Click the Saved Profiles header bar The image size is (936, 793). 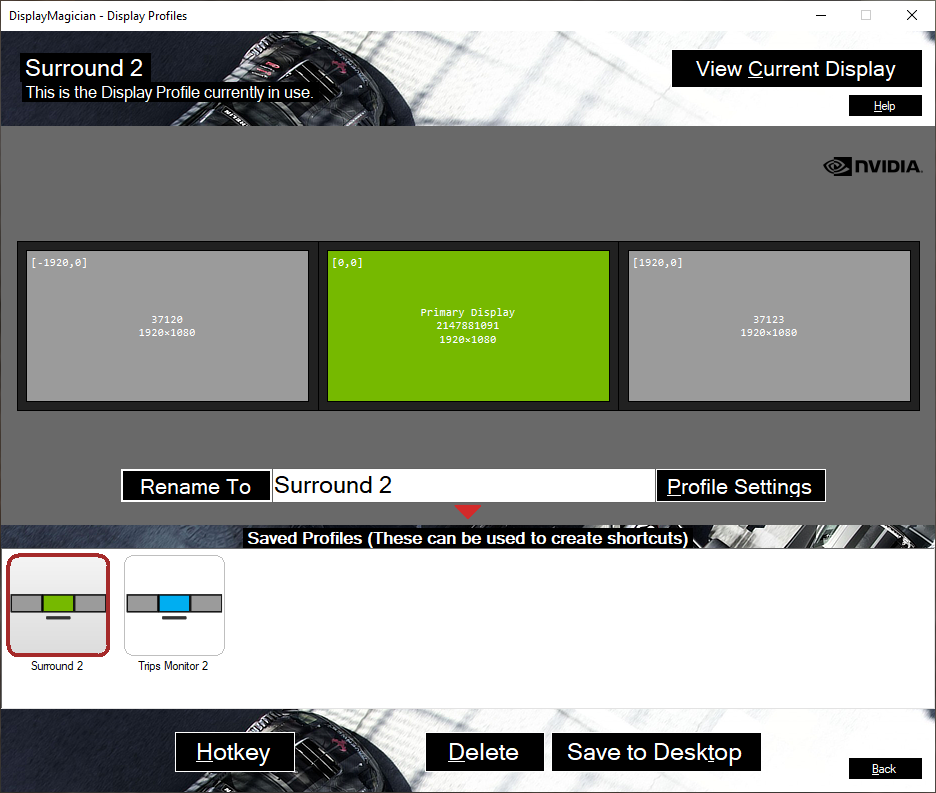tap(468, 538)
